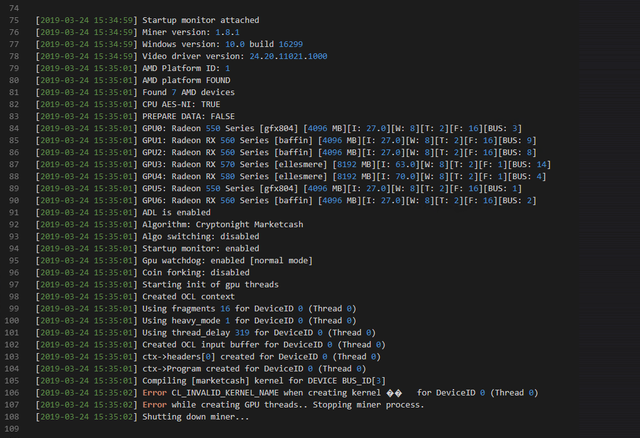Click the miner version number 1.8.1
This screenshot has width=640, height=438.
pos(227,32)
